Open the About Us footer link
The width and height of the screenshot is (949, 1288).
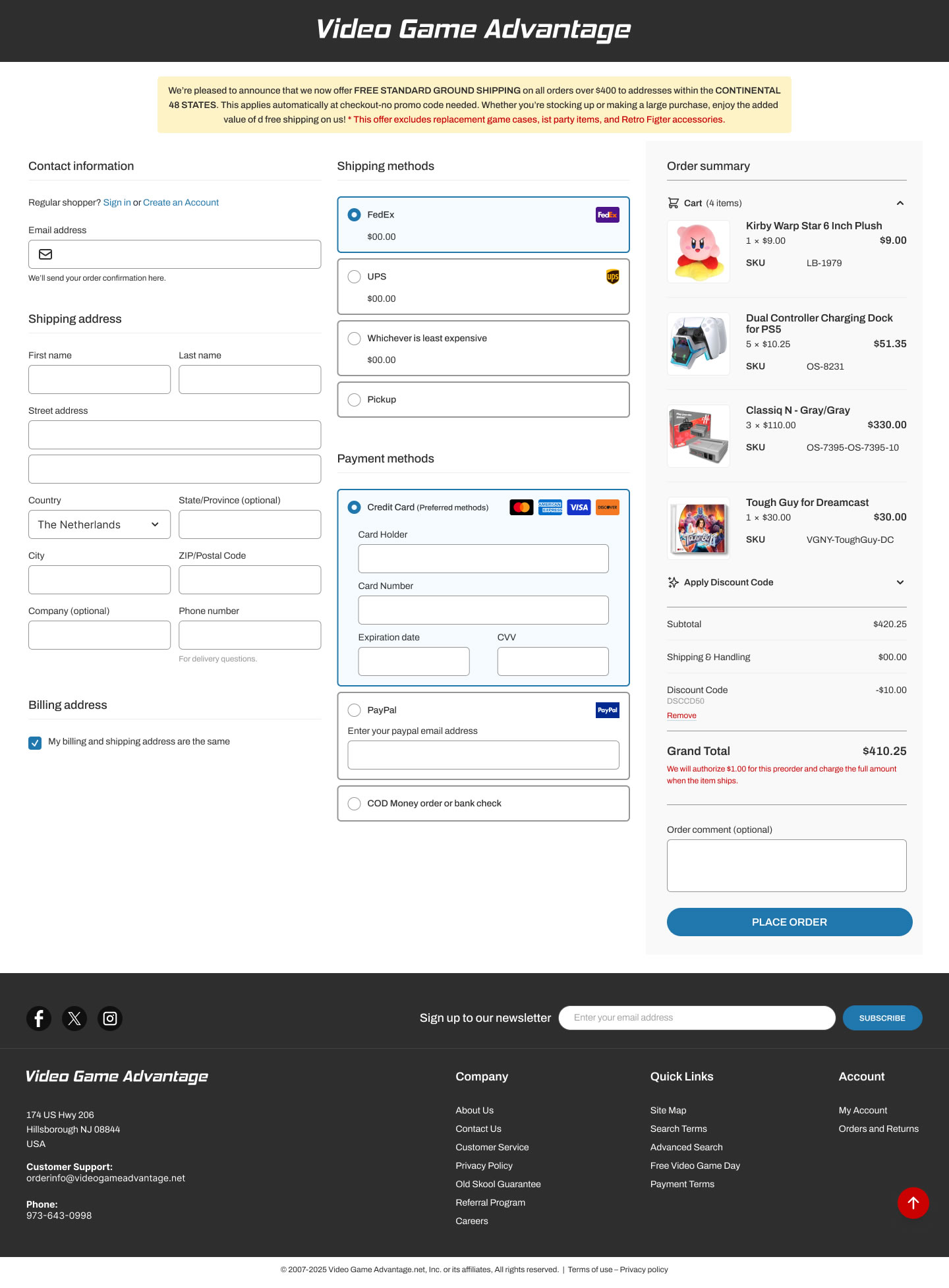point(474,1111)
